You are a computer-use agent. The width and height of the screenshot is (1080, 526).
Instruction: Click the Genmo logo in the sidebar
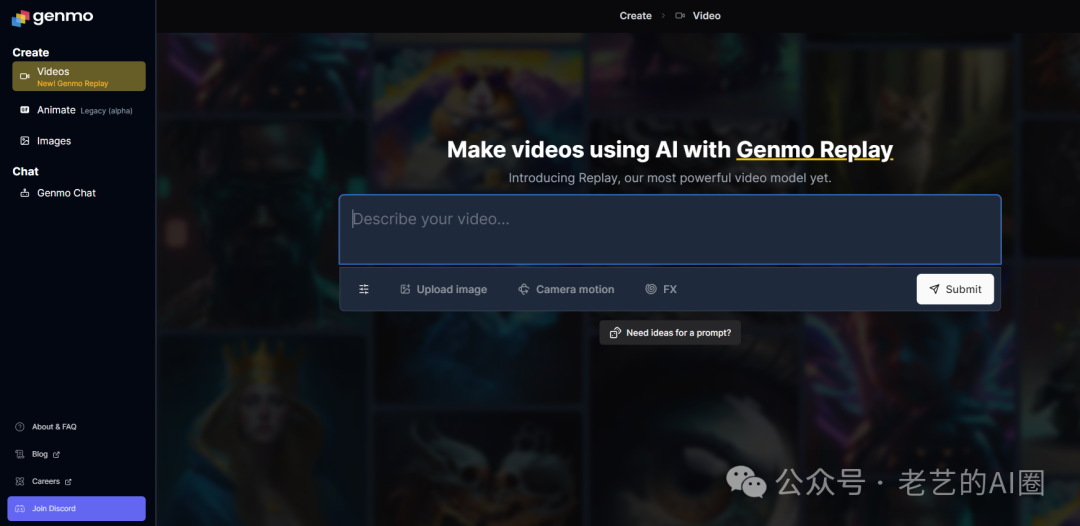click(52, 17)
